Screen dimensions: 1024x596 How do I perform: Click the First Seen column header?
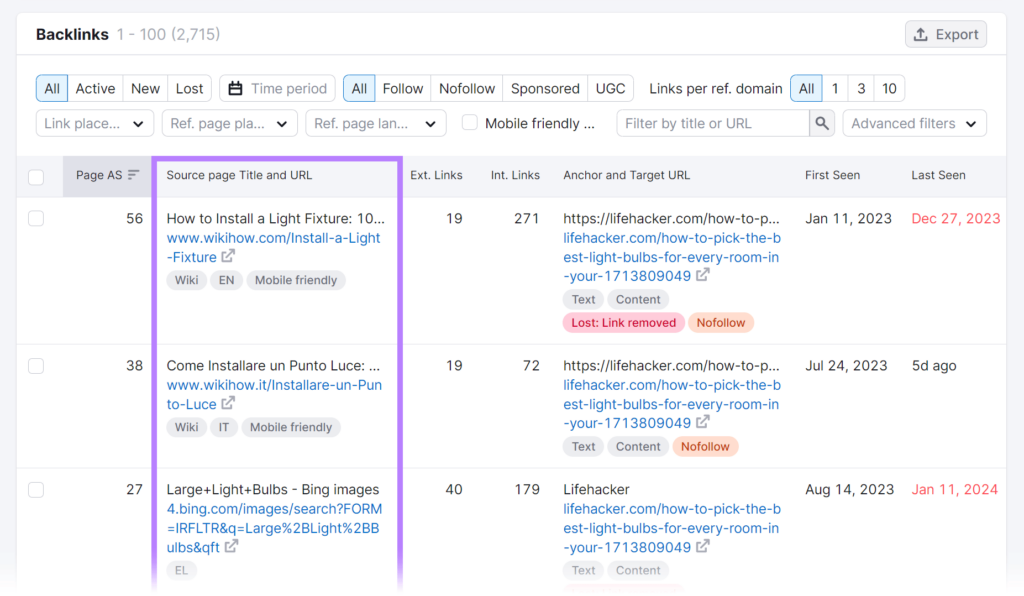point(832,175)
